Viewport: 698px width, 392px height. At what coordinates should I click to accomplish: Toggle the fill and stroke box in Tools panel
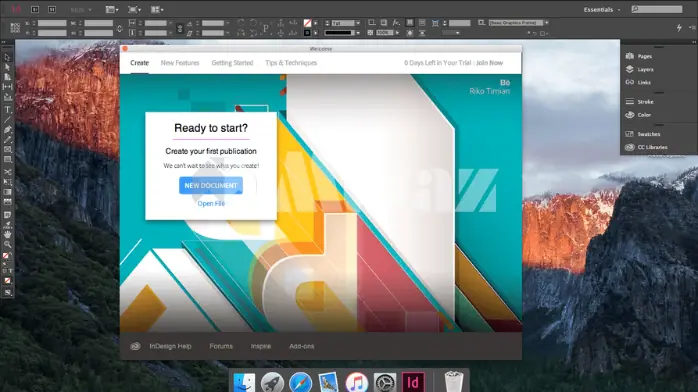pyautogui.click(x=6, y=256)
